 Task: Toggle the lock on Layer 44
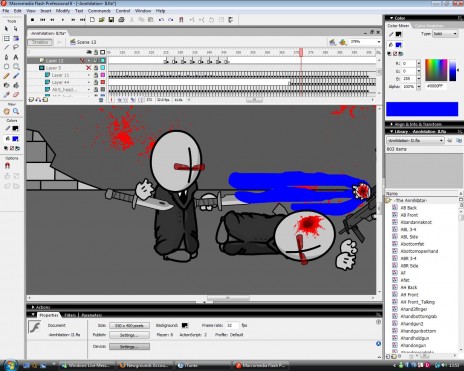96,82
